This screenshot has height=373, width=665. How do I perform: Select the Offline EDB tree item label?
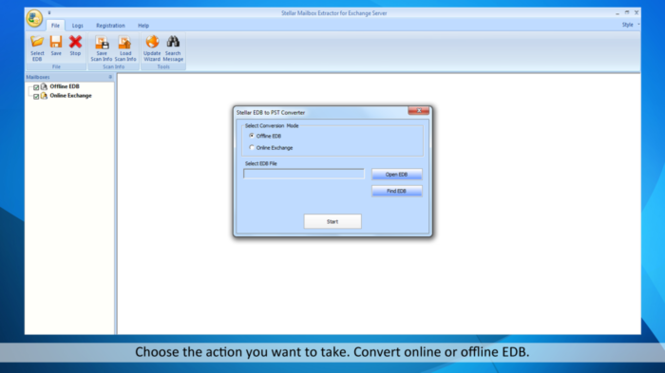click(64, 87)
